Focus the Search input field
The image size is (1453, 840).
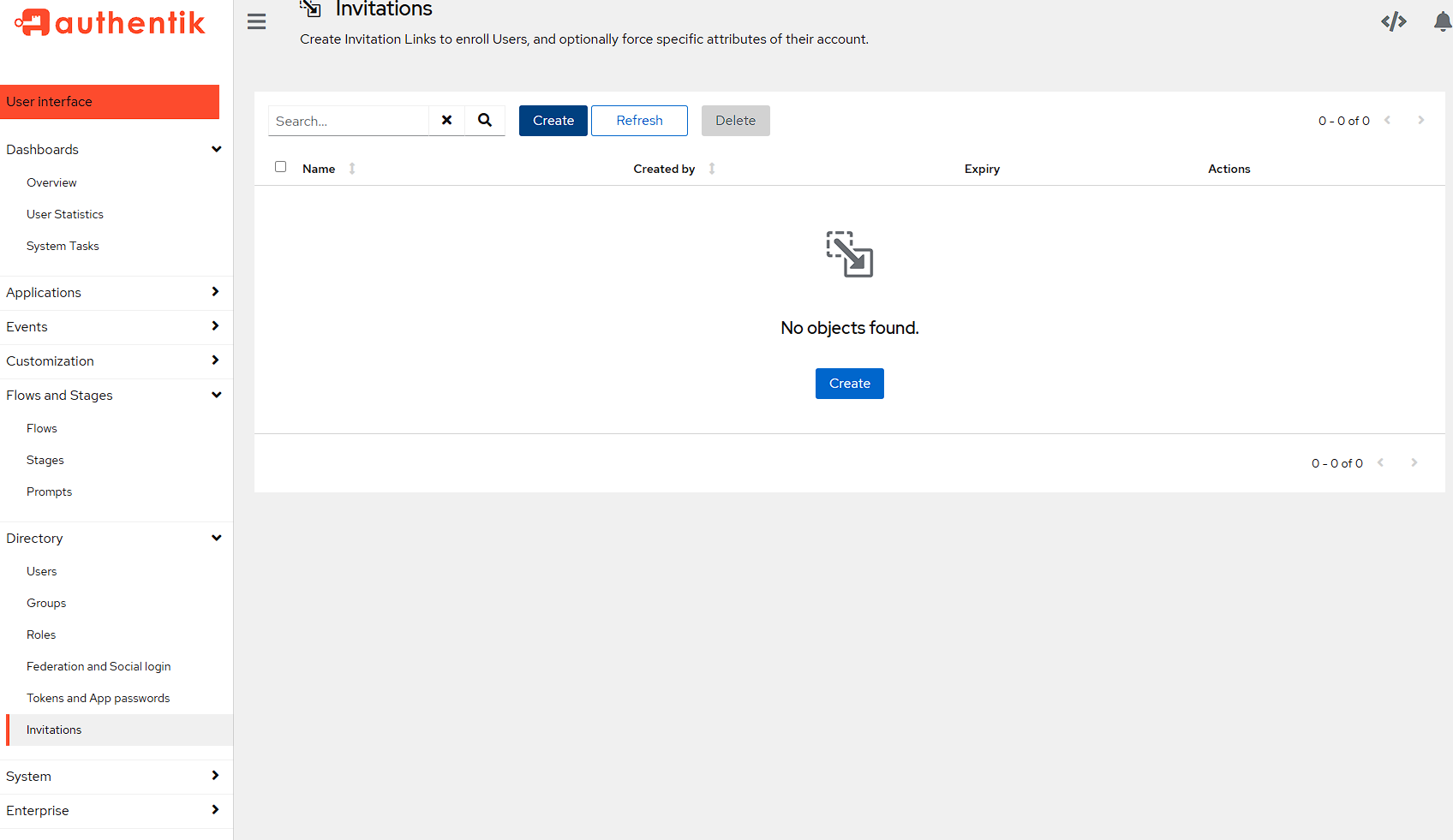349,121
